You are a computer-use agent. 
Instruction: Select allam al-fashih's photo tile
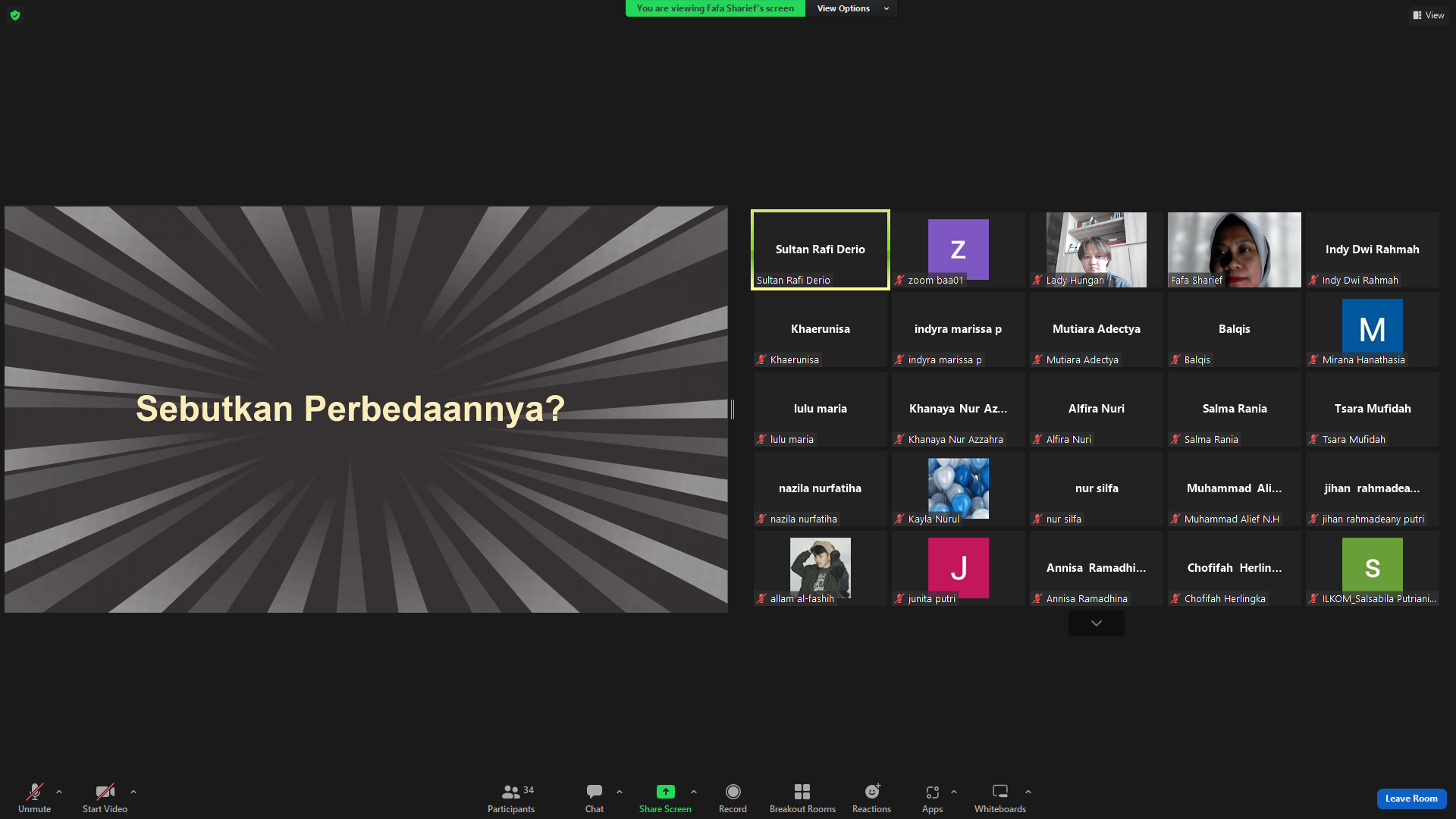click(821, 568)
